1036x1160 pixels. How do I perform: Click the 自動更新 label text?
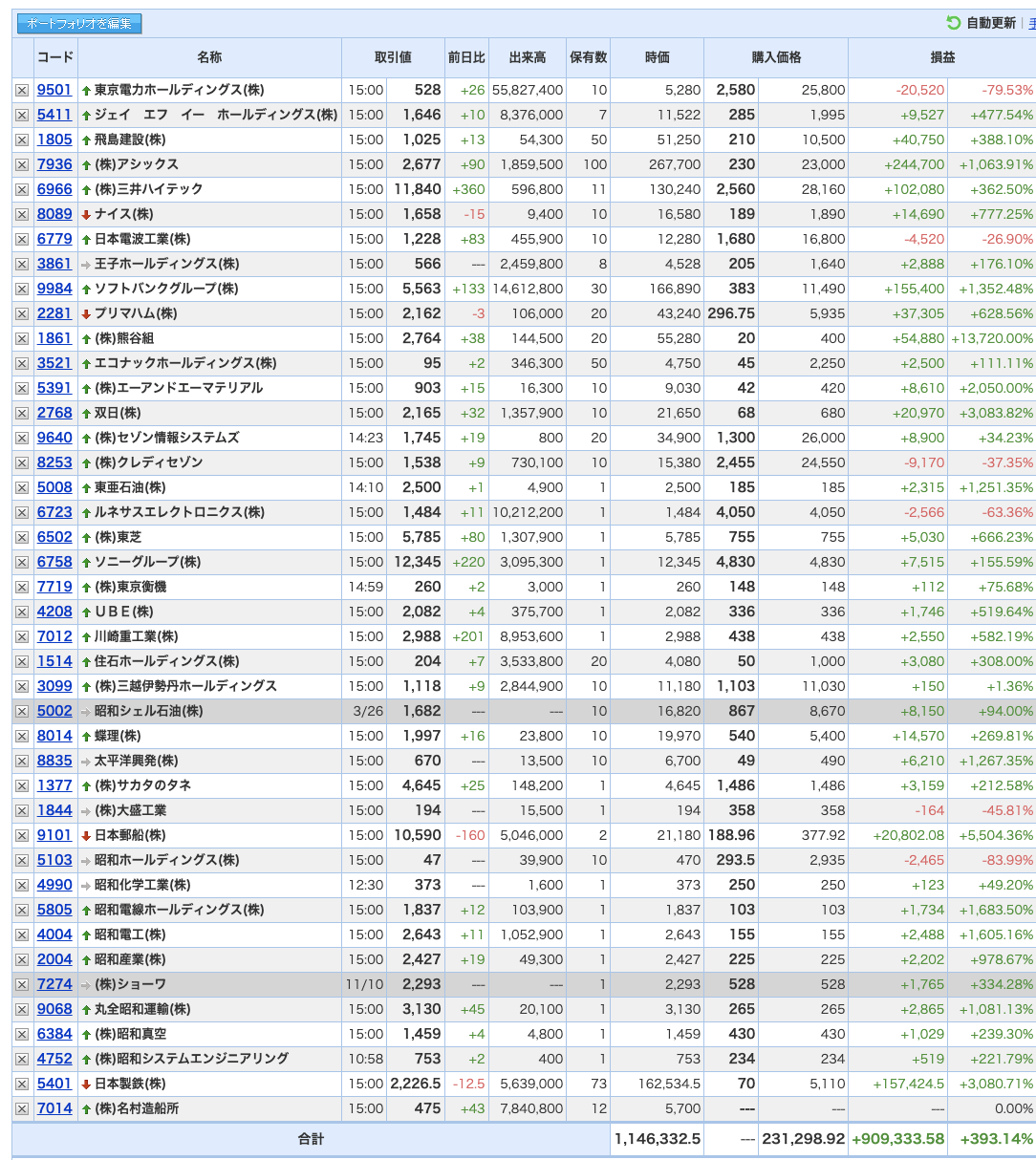[x=991, y=23]
